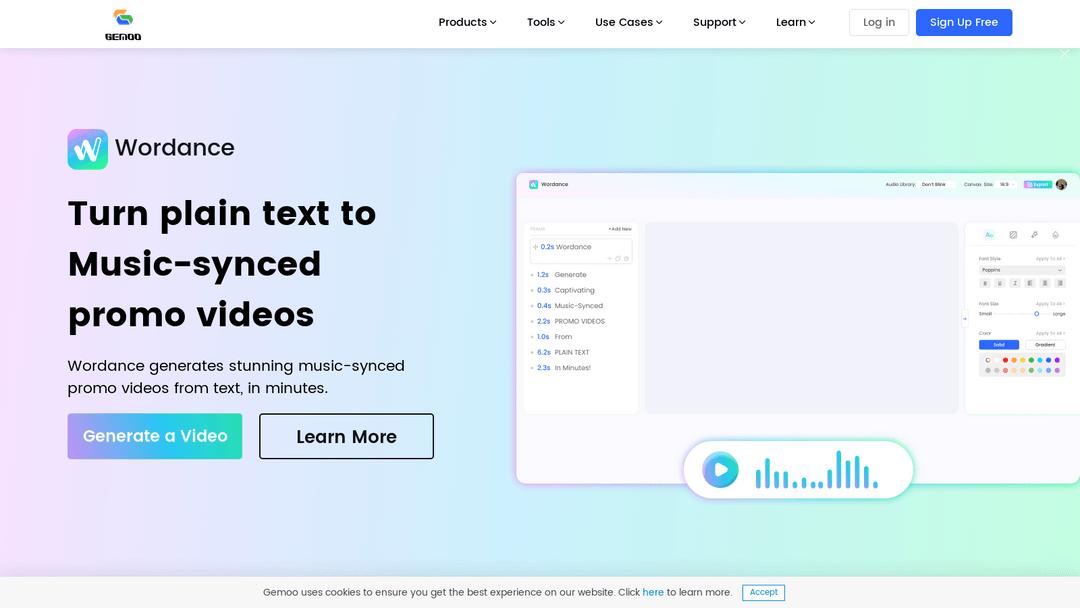
Task: Click the Log in button
Action: tap(879, 22)
